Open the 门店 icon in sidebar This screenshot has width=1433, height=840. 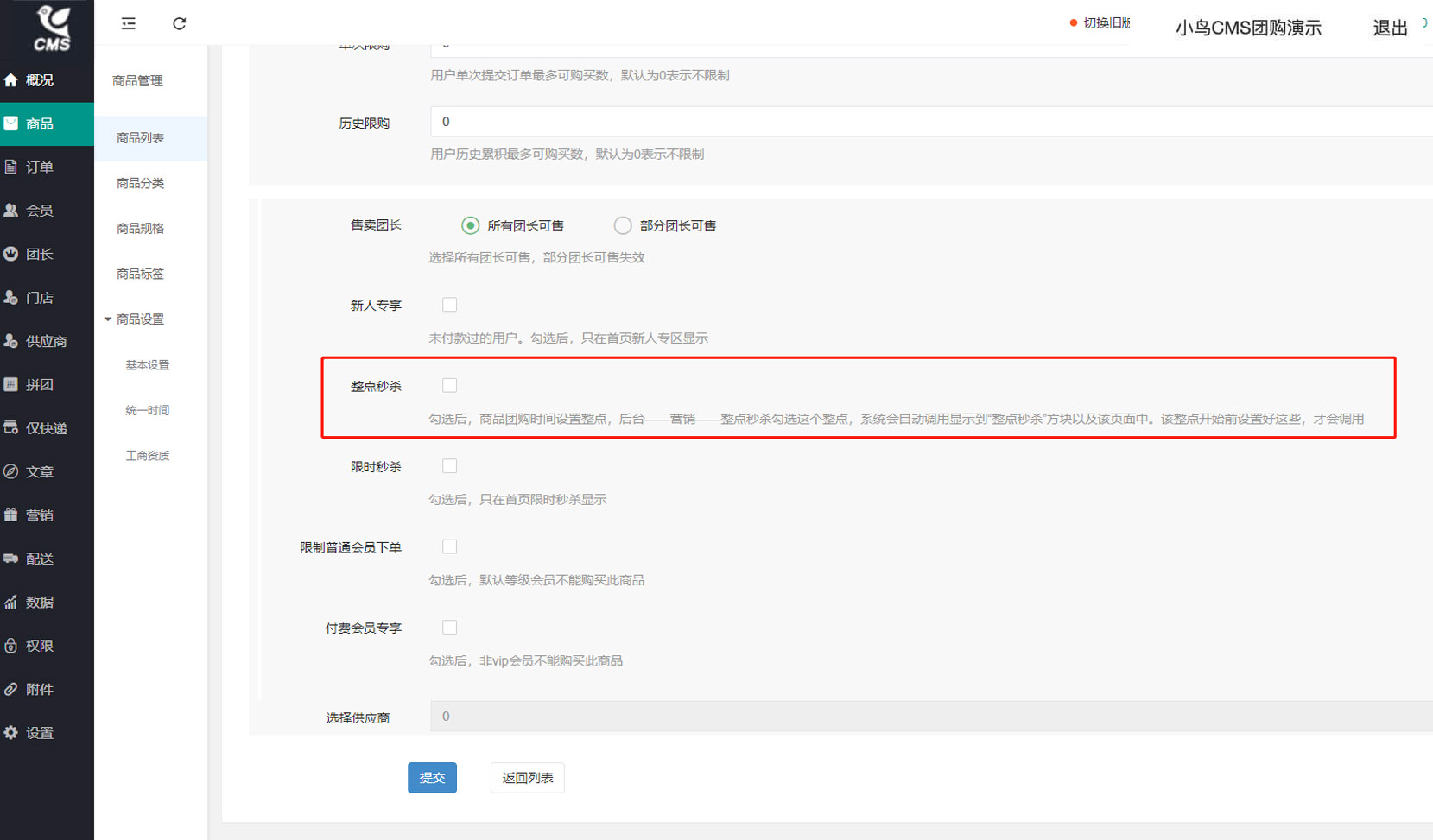pyautogui.click(x=11, y=297)
